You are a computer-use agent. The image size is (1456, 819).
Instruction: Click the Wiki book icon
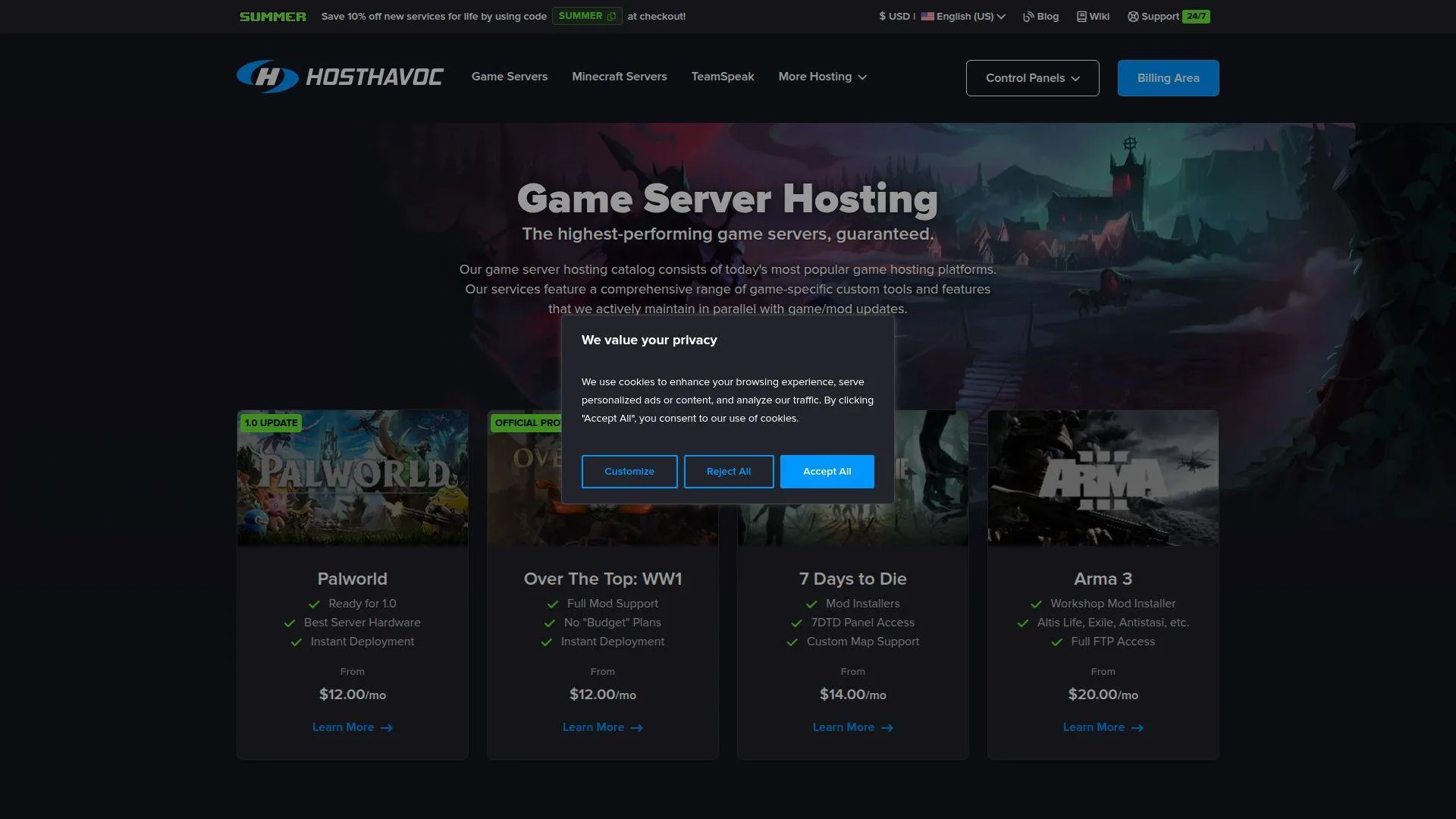click(1081, 17)
